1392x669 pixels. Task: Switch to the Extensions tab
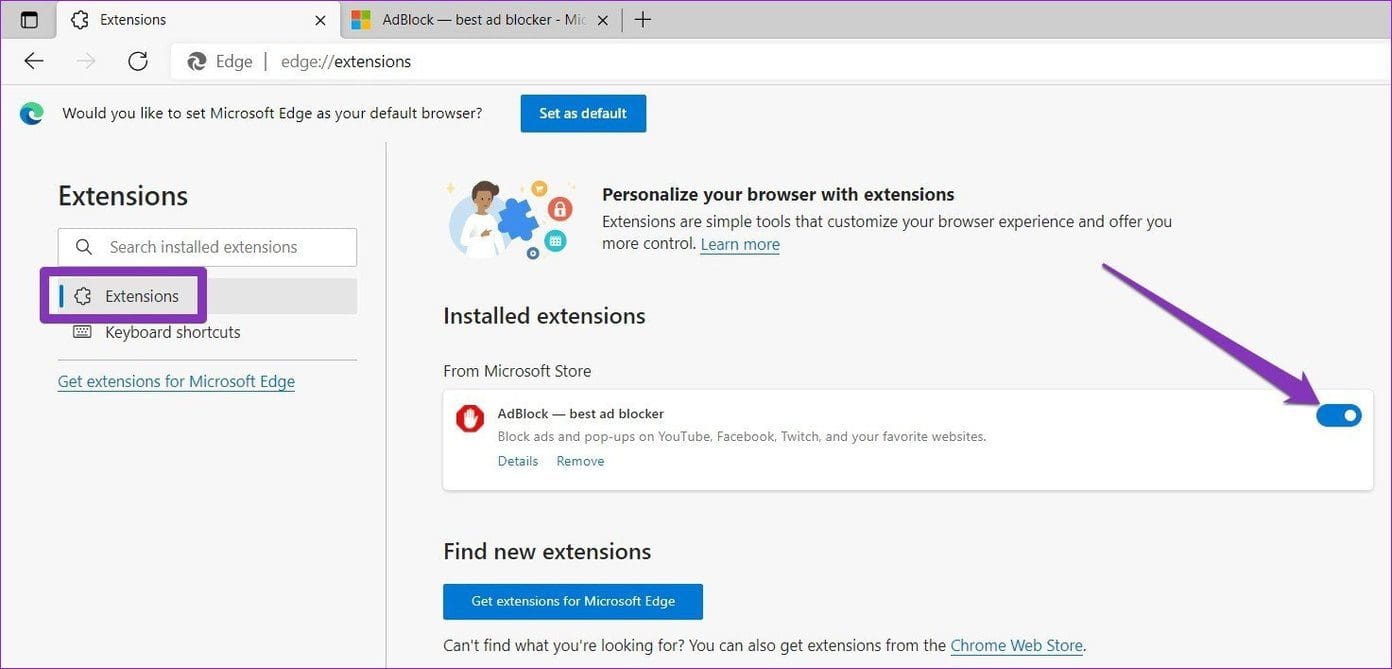pyautogui.click(x=198, y=20)
